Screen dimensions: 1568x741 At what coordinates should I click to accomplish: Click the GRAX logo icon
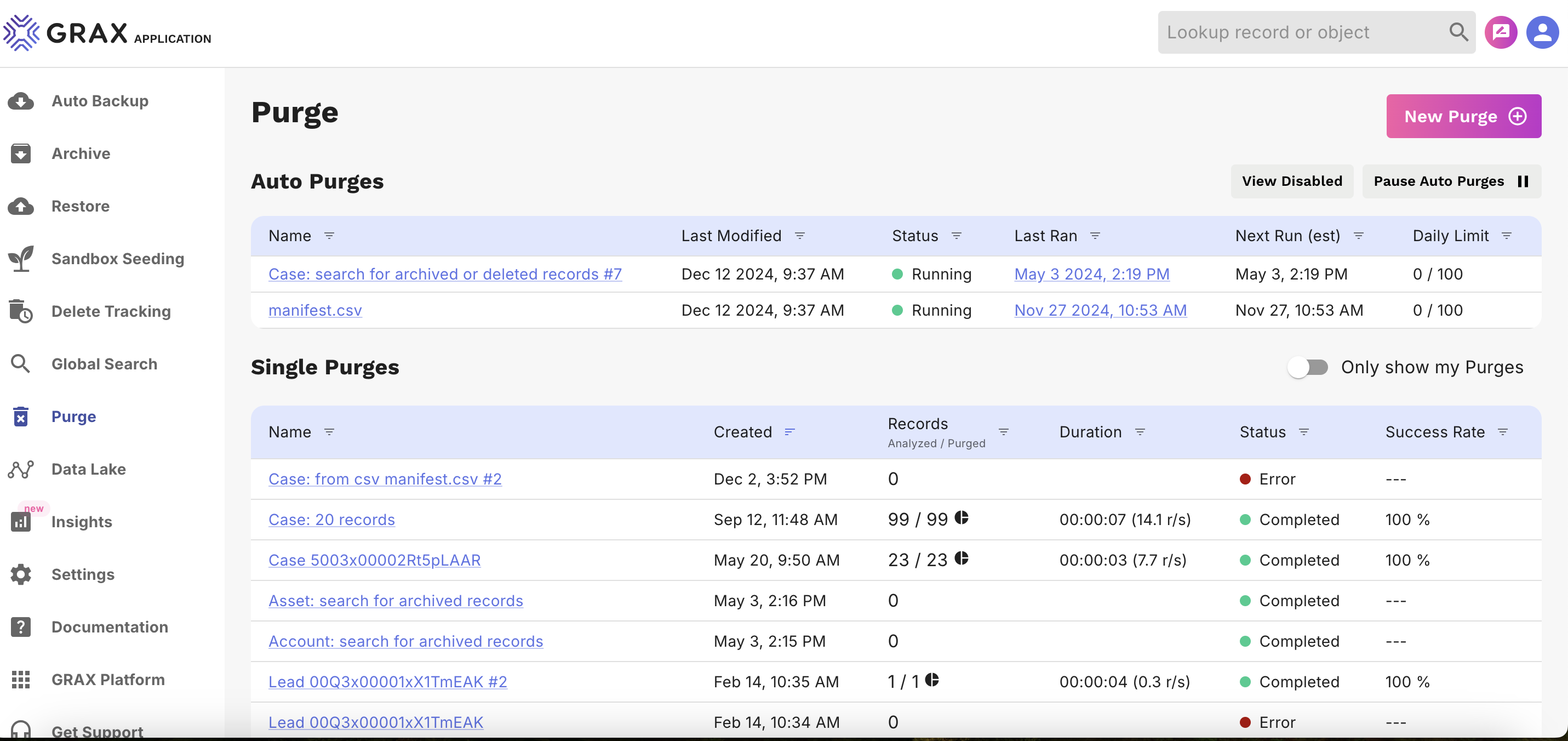pos(21,32)
